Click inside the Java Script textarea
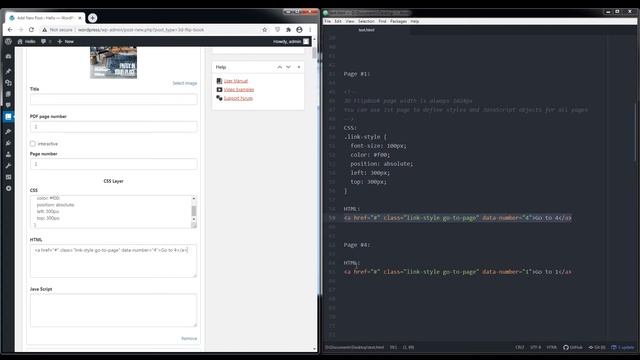This screenshot has height=360, width=640. [x=113, y=310]
